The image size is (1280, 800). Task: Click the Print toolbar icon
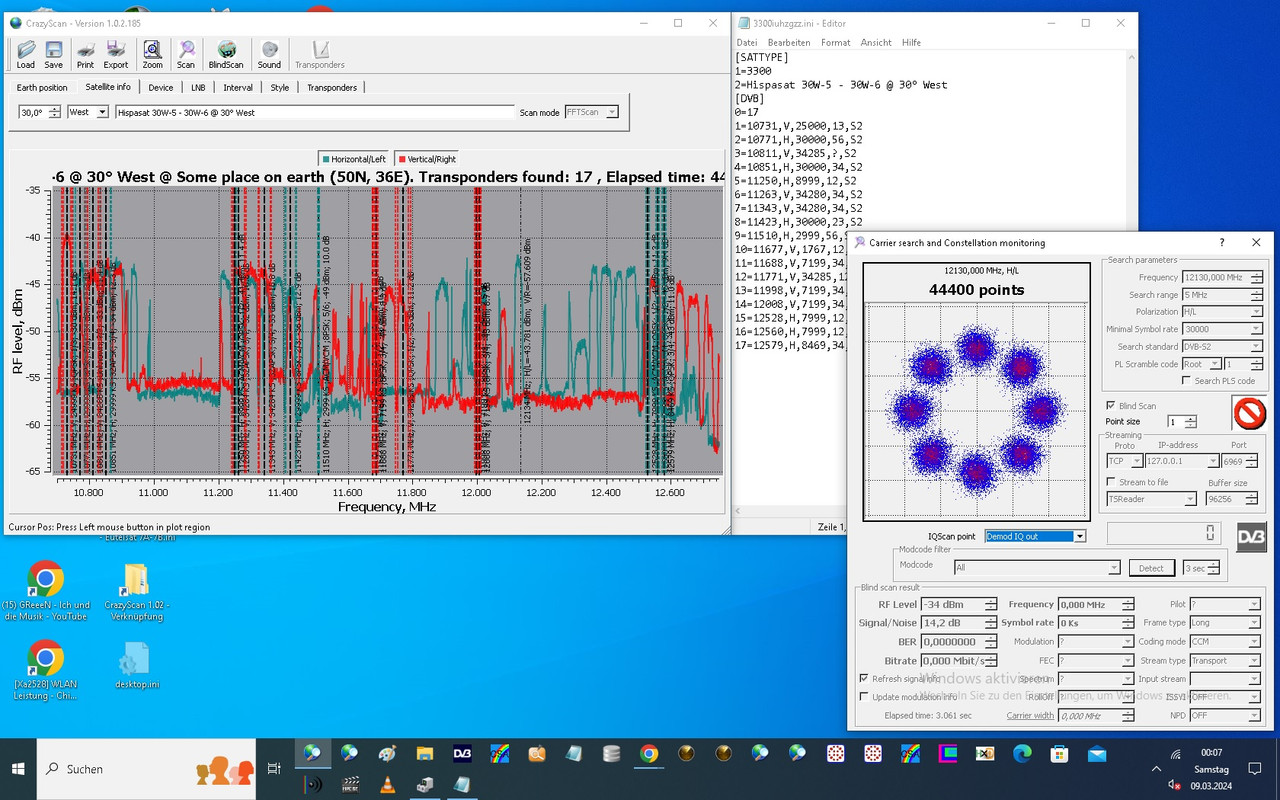point(86,54)
